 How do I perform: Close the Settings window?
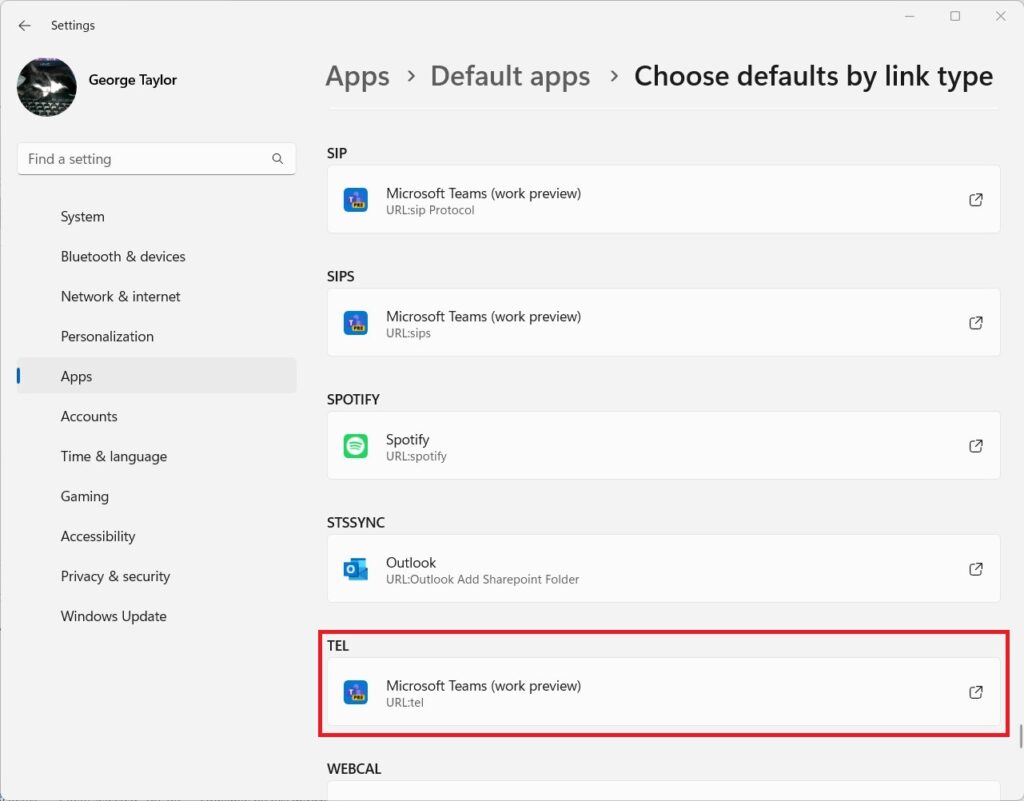[1000, 16]
